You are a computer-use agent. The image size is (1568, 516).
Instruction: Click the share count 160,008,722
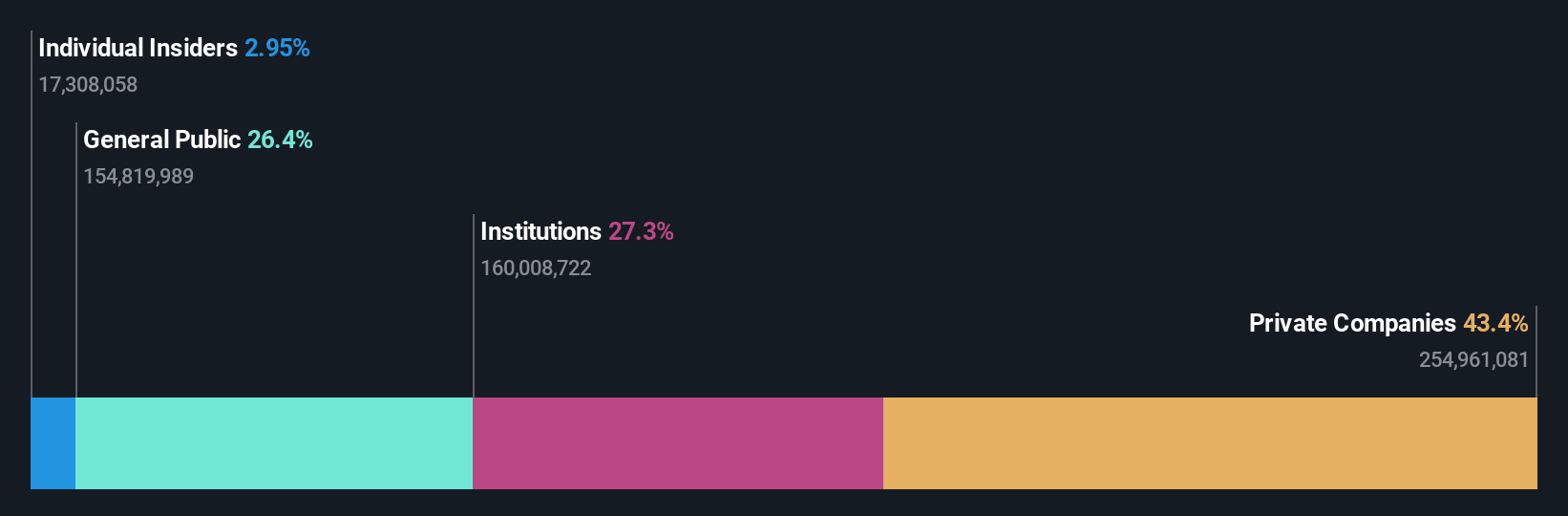536,269
